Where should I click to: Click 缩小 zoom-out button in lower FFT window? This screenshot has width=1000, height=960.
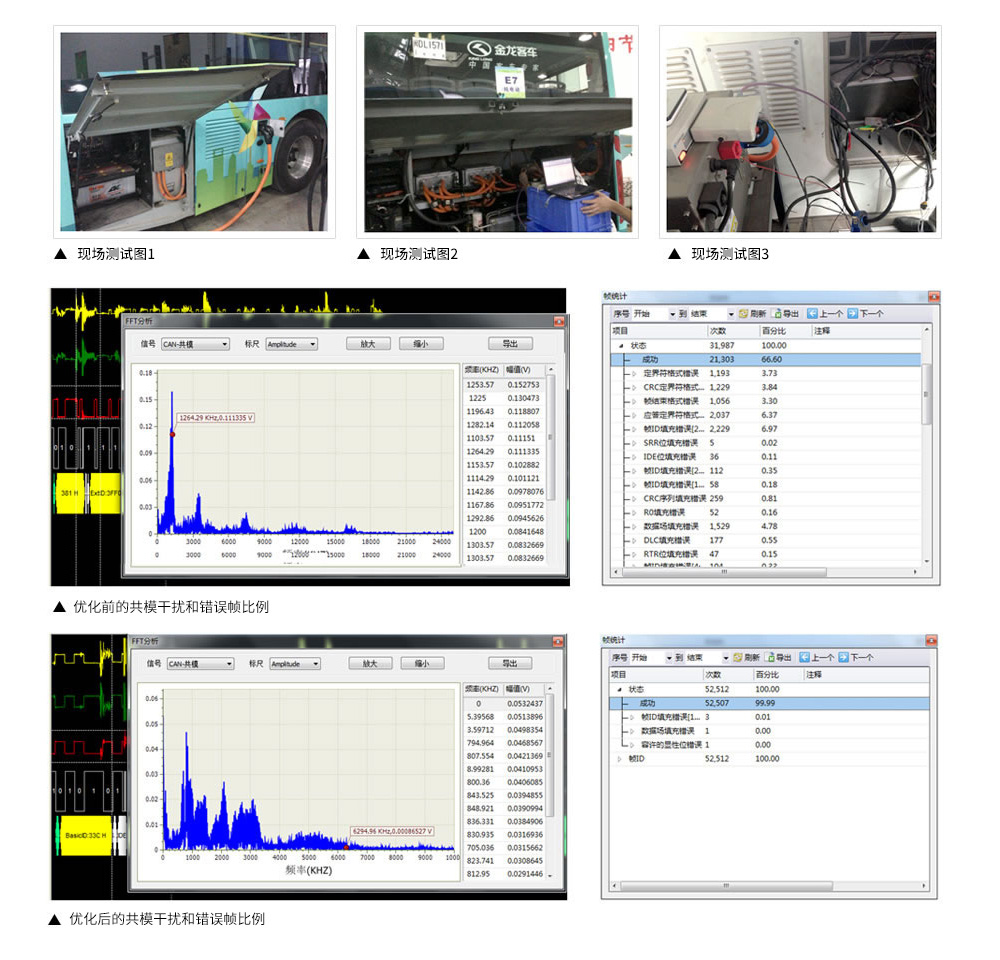(422, 663)
